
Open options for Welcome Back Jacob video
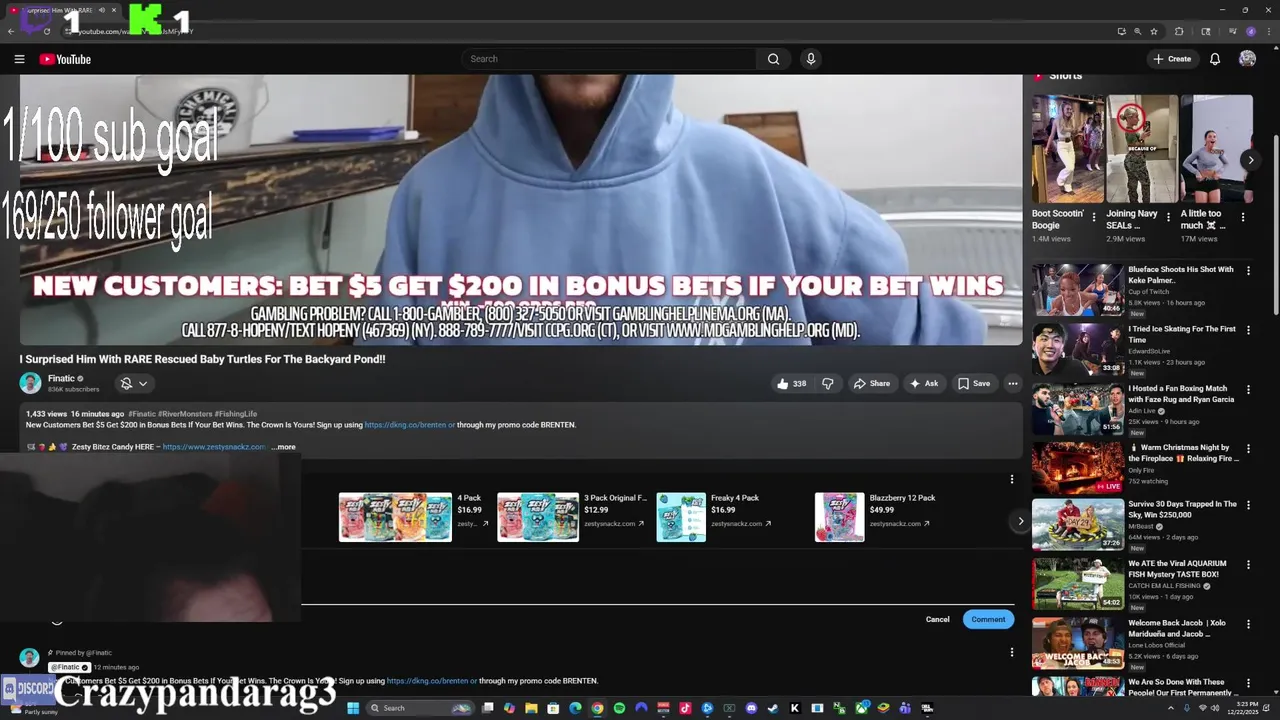coord(1248,623)
